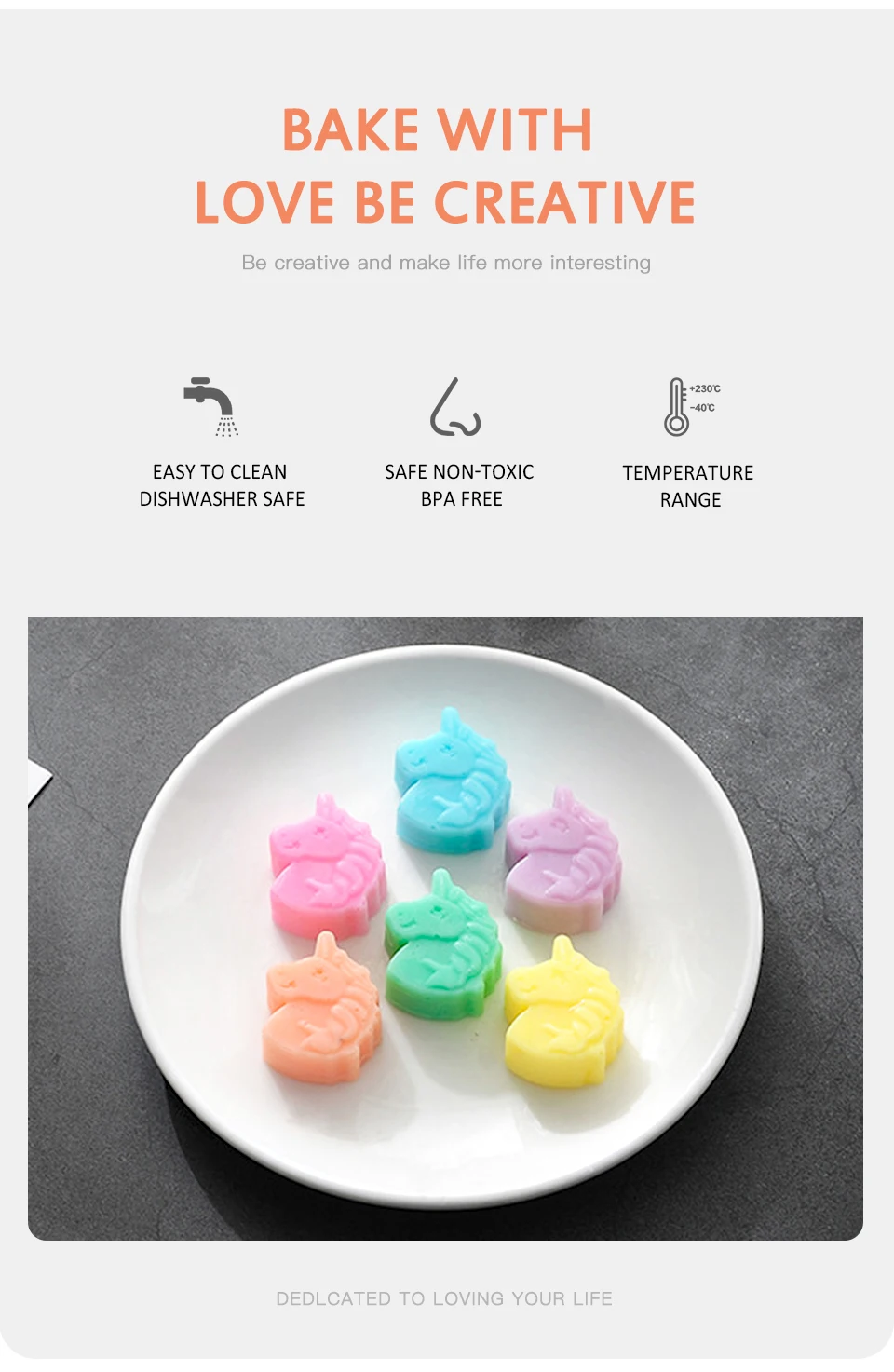Click the Temperature Range label
894x1372 pixels.
[x=689, y=486]
